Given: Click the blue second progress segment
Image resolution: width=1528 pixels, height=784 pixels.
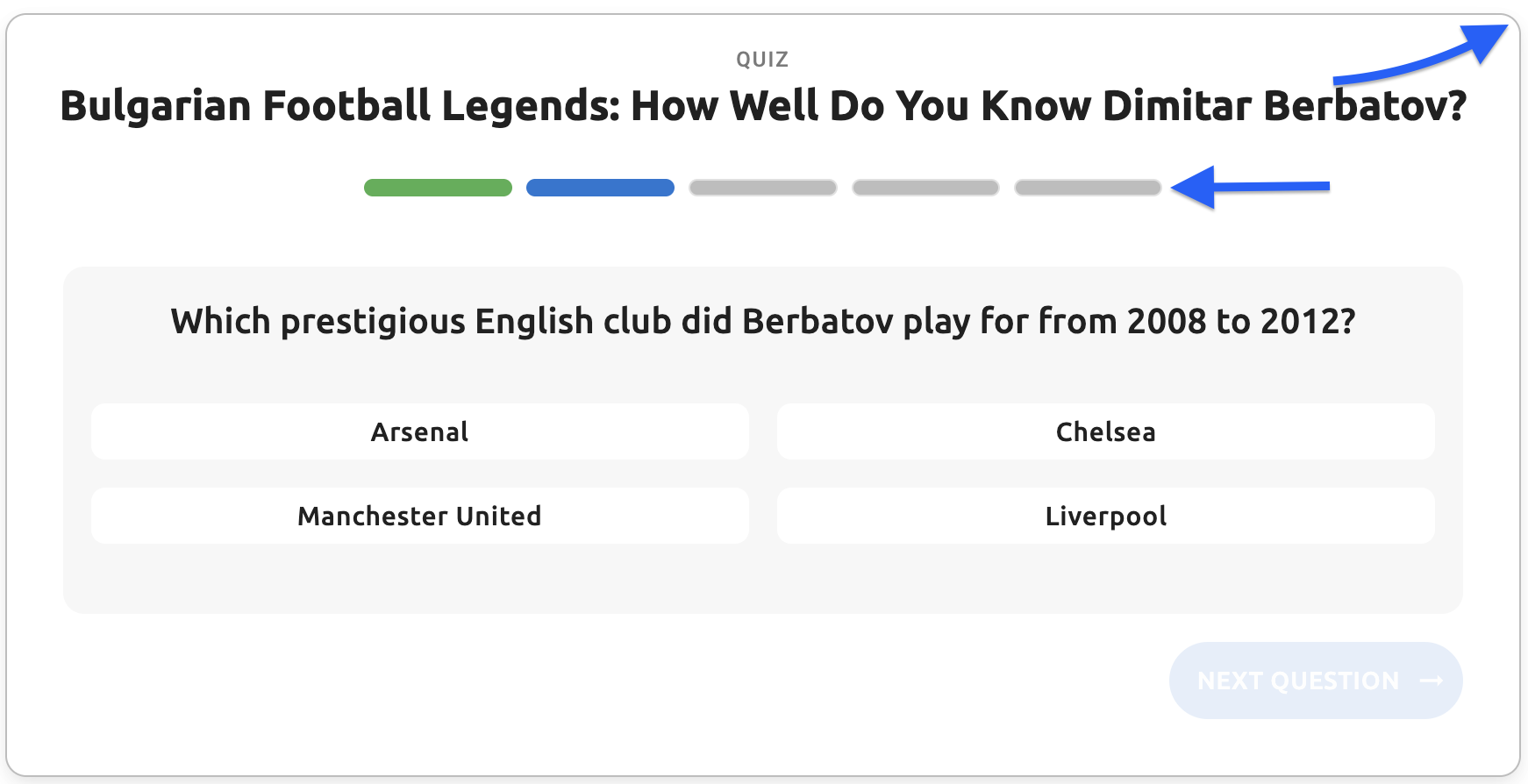Looking at the screenshot, I should [x=600, y=188].
